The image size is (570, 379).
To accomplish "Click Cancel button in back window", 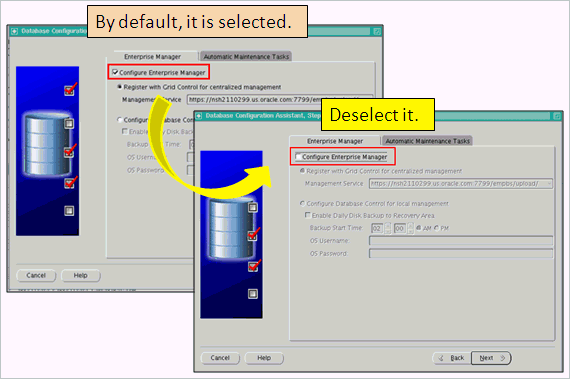I will [x=36, y=275].
